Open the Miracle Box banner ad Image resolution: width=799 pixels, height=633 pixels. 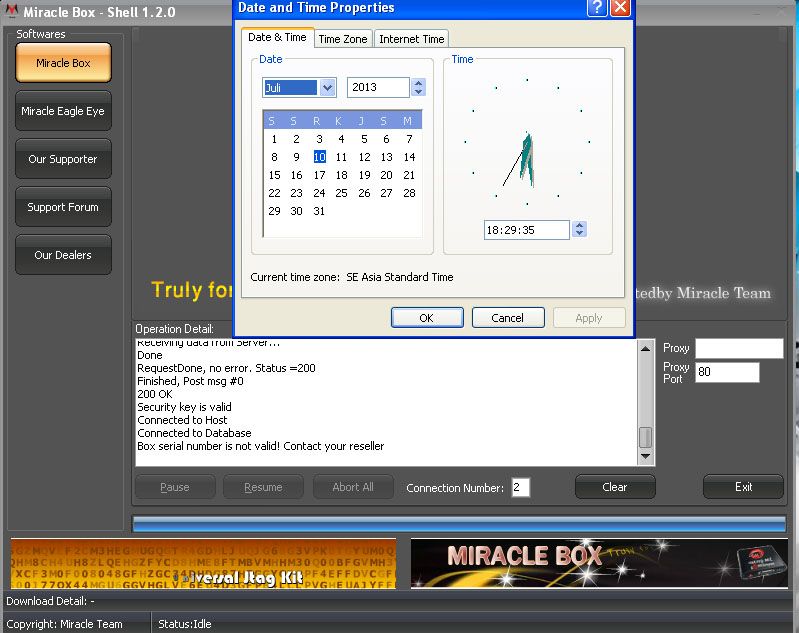tap(599, 563)
